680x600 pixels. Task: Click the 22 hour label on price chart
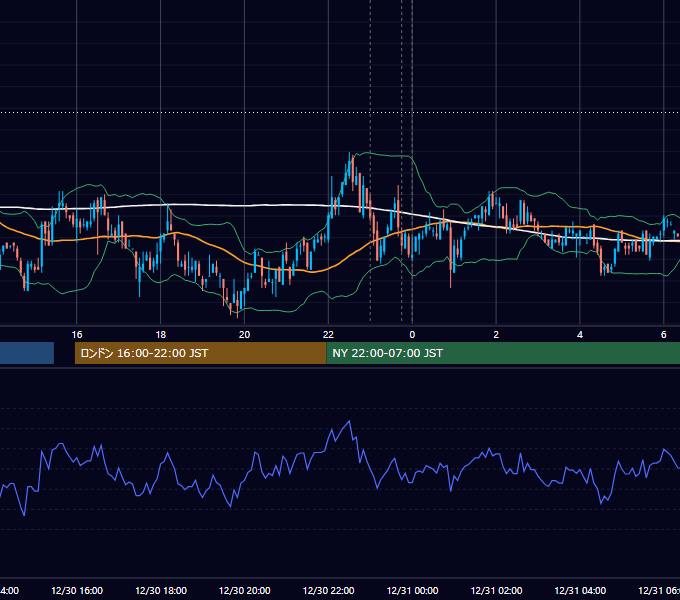tap(328, 335)
